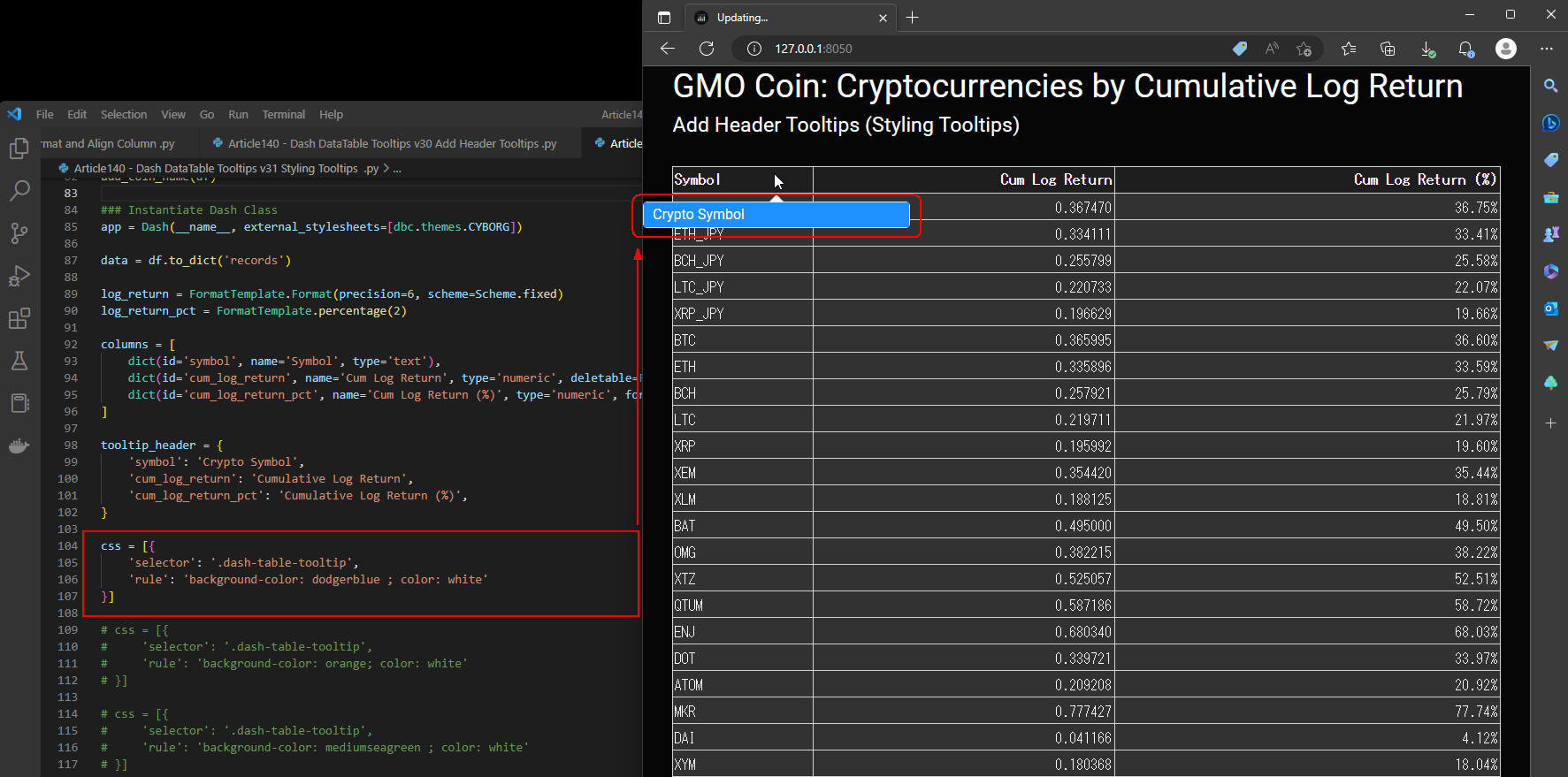Viewport: 1568px width, 777px height.
Task: Add page to favorites star icon
Action: (x=1304, y=49)
